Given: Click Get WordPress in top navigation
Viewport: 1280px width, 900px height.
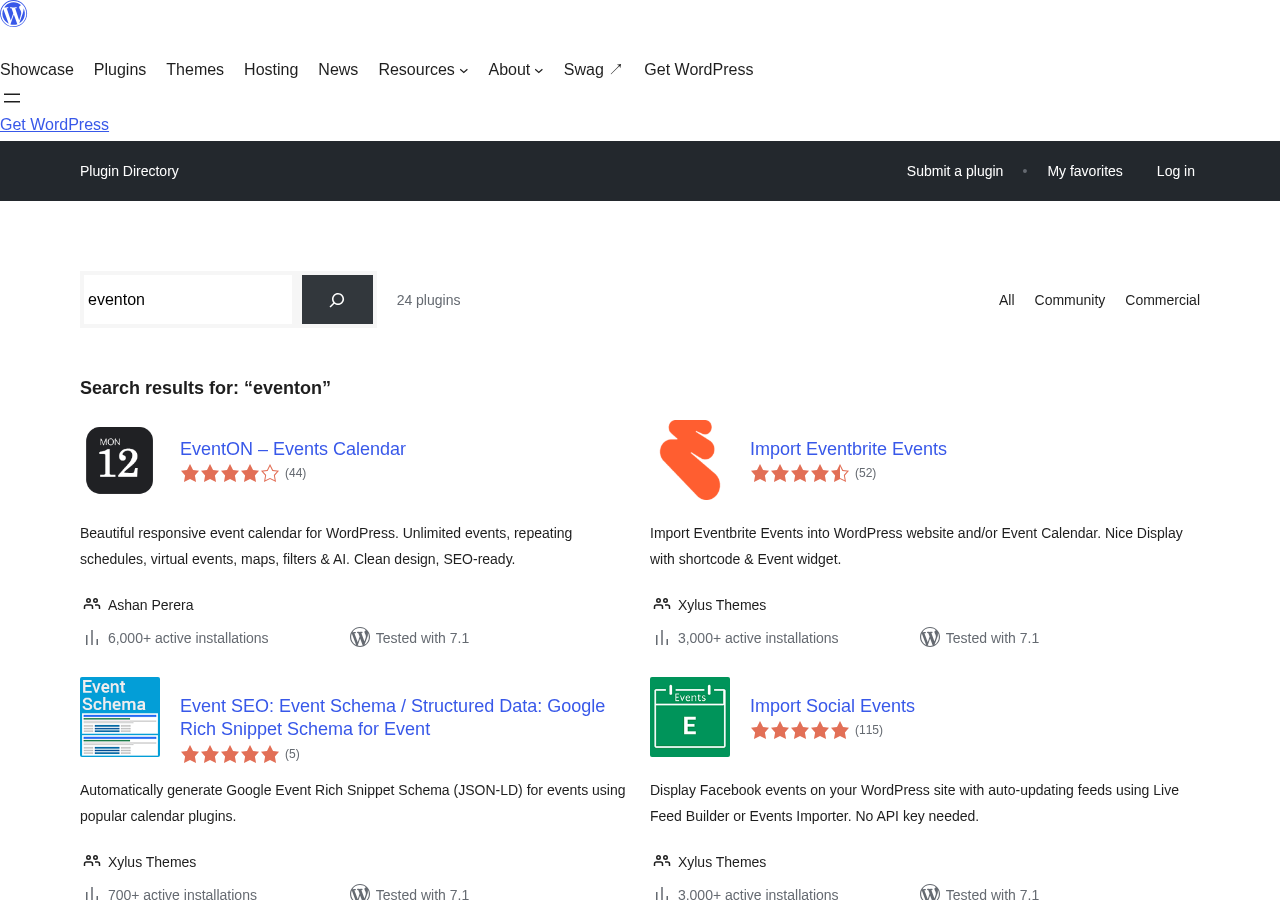Looking at the screenshot, I should pos(699,70).
